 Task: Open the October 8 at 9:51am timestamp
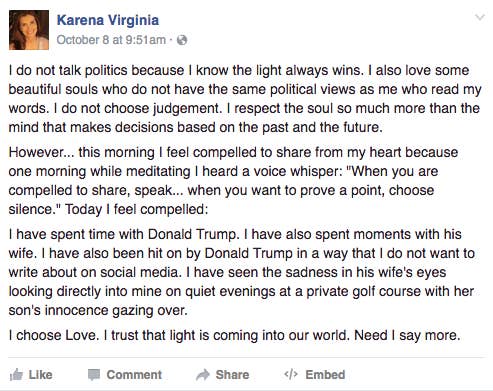pos(111,40)
